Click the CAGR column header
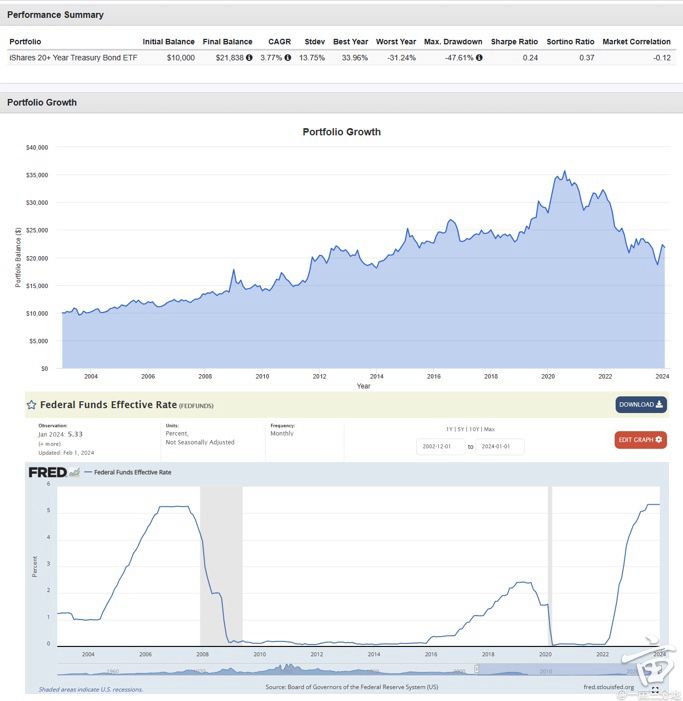Image resolution: width=683 pixels, height=701 pixels. pyautogui.click(x=279, y=42)
